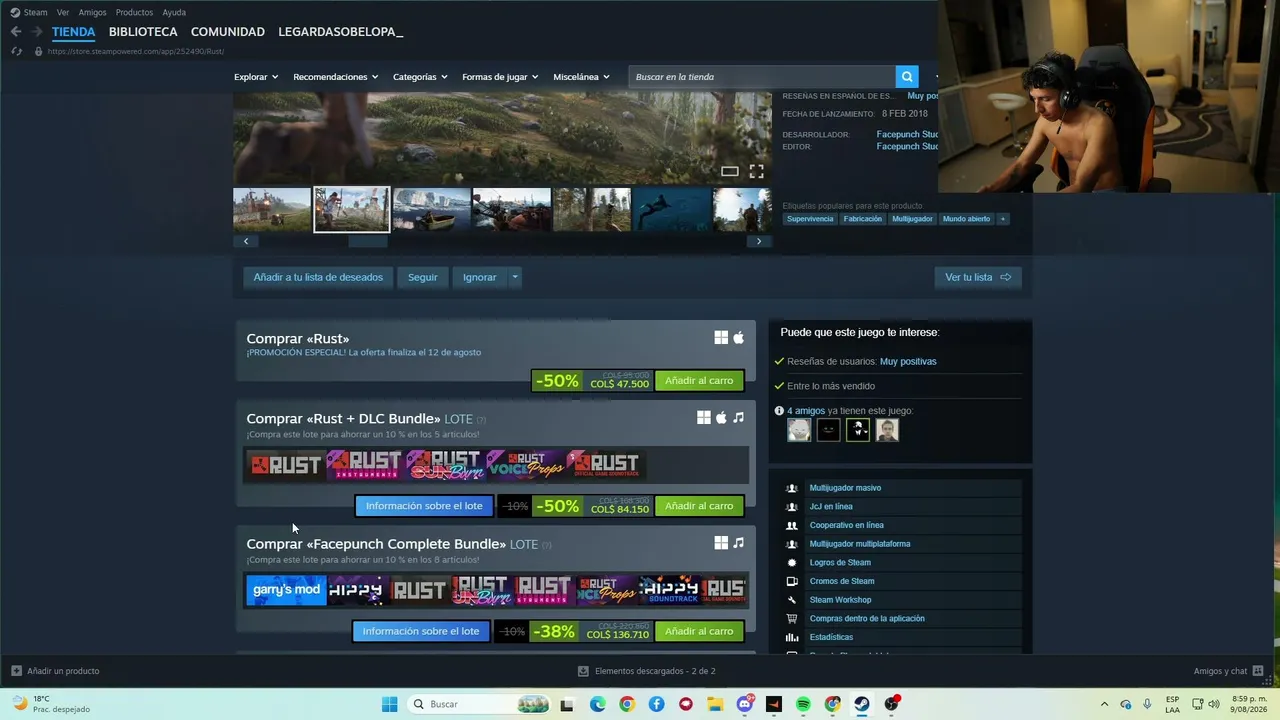Click the JcJ en línea feature icon
Viewport: 1280px width, 720px height.
point(792,507)
